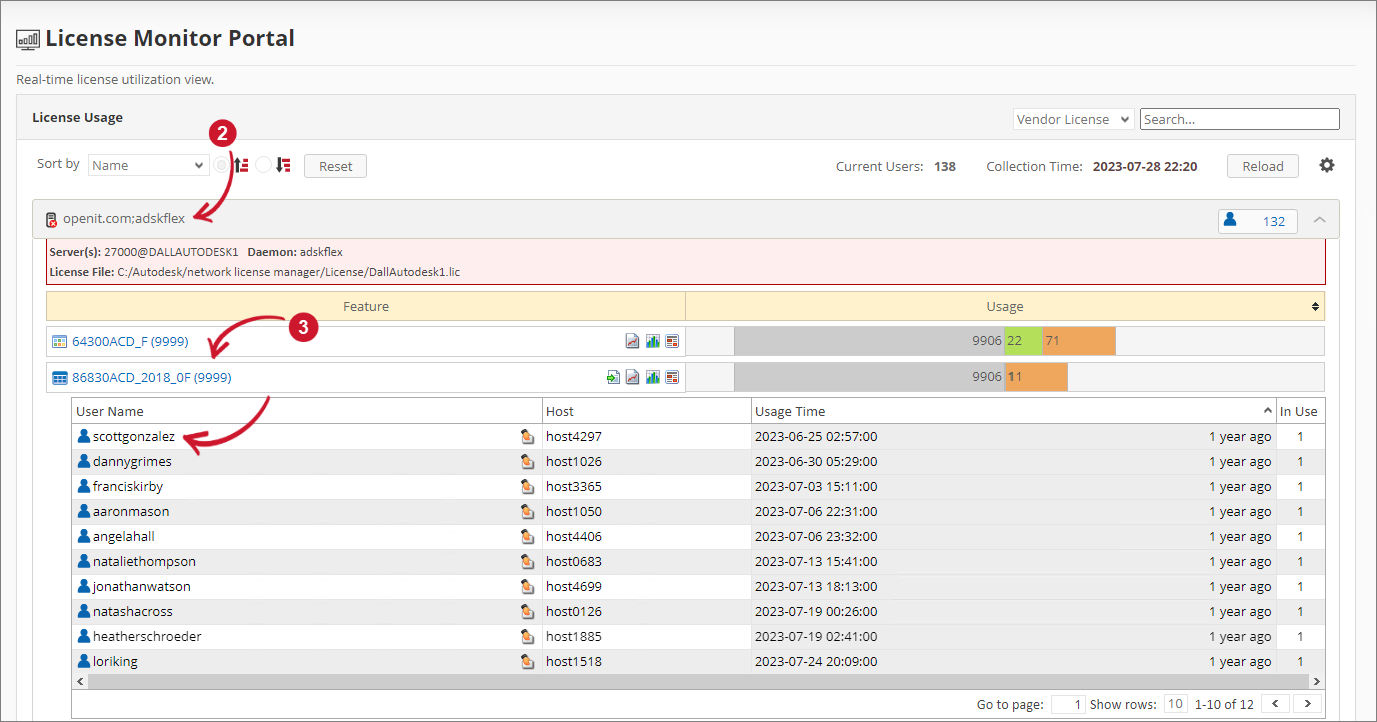
Task: Click user details icon for aaronmason
Action: 527,512
